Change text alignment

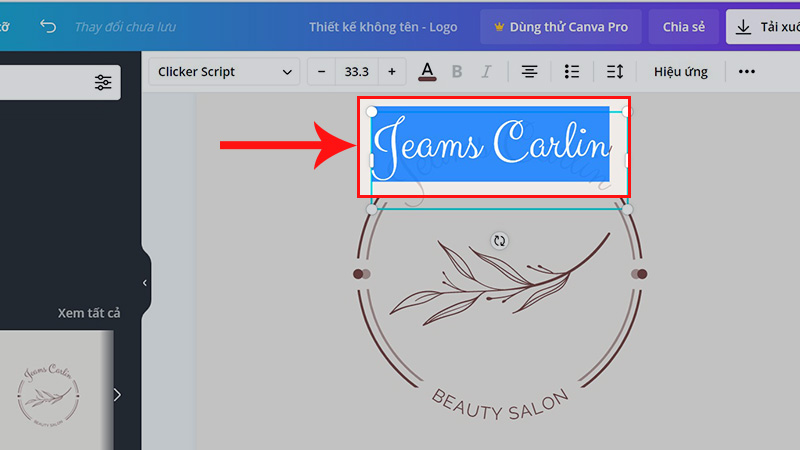click(529, 72)
